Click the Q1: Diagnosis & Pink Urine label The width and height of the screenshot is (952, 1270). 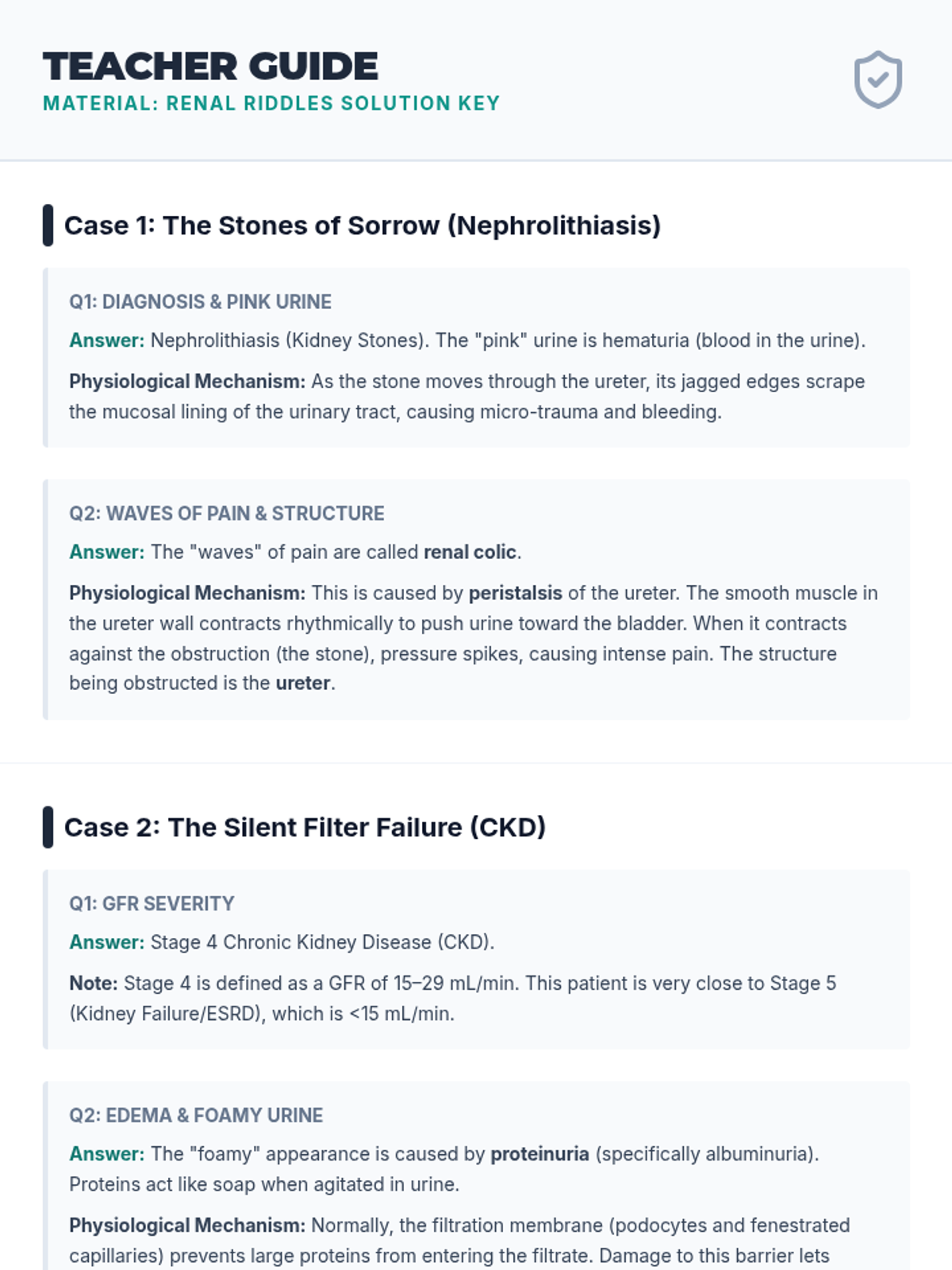(x=200, y=302)
